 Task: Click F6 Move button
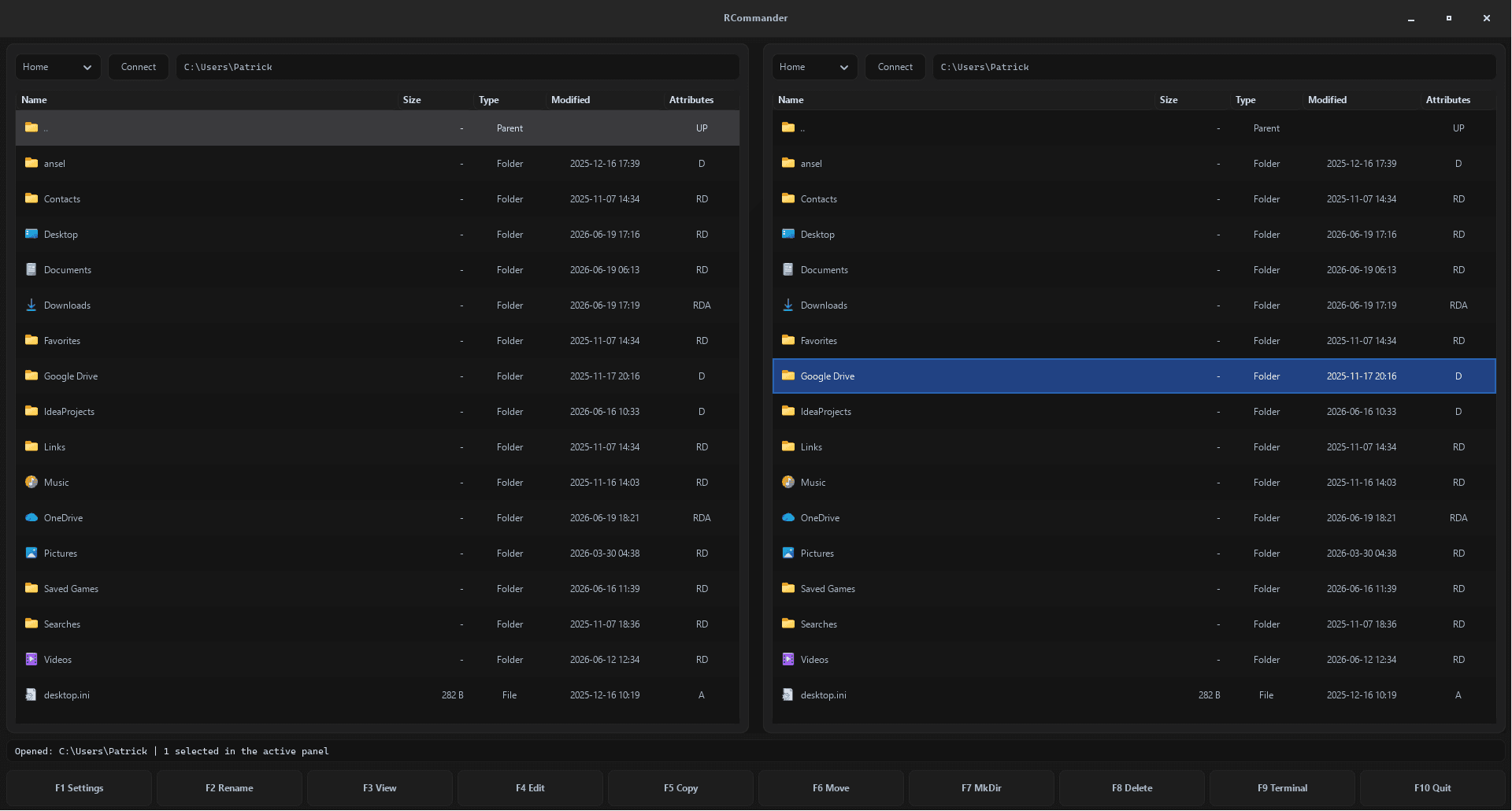coord(832,788)
